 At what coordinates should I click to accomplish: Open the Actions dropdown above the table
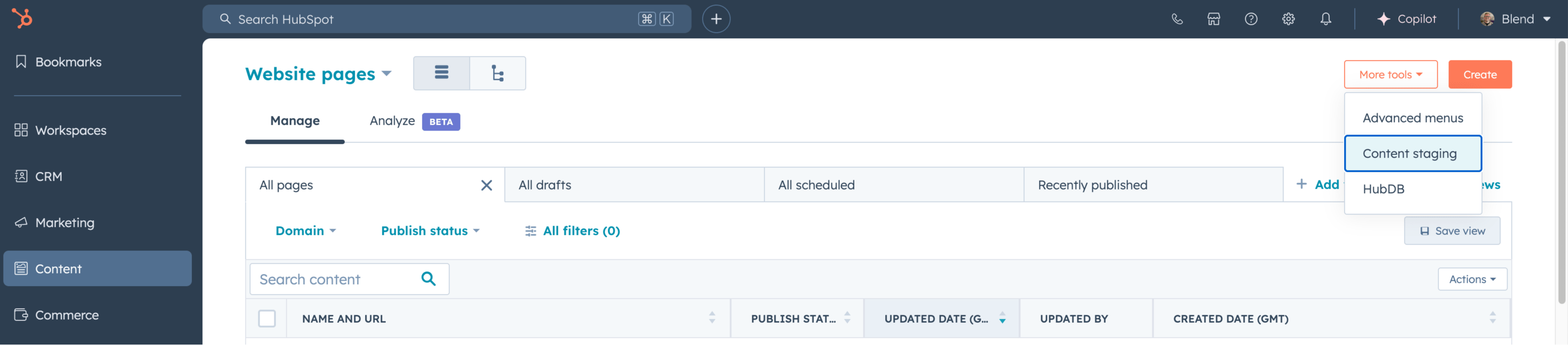(1472, 279)
